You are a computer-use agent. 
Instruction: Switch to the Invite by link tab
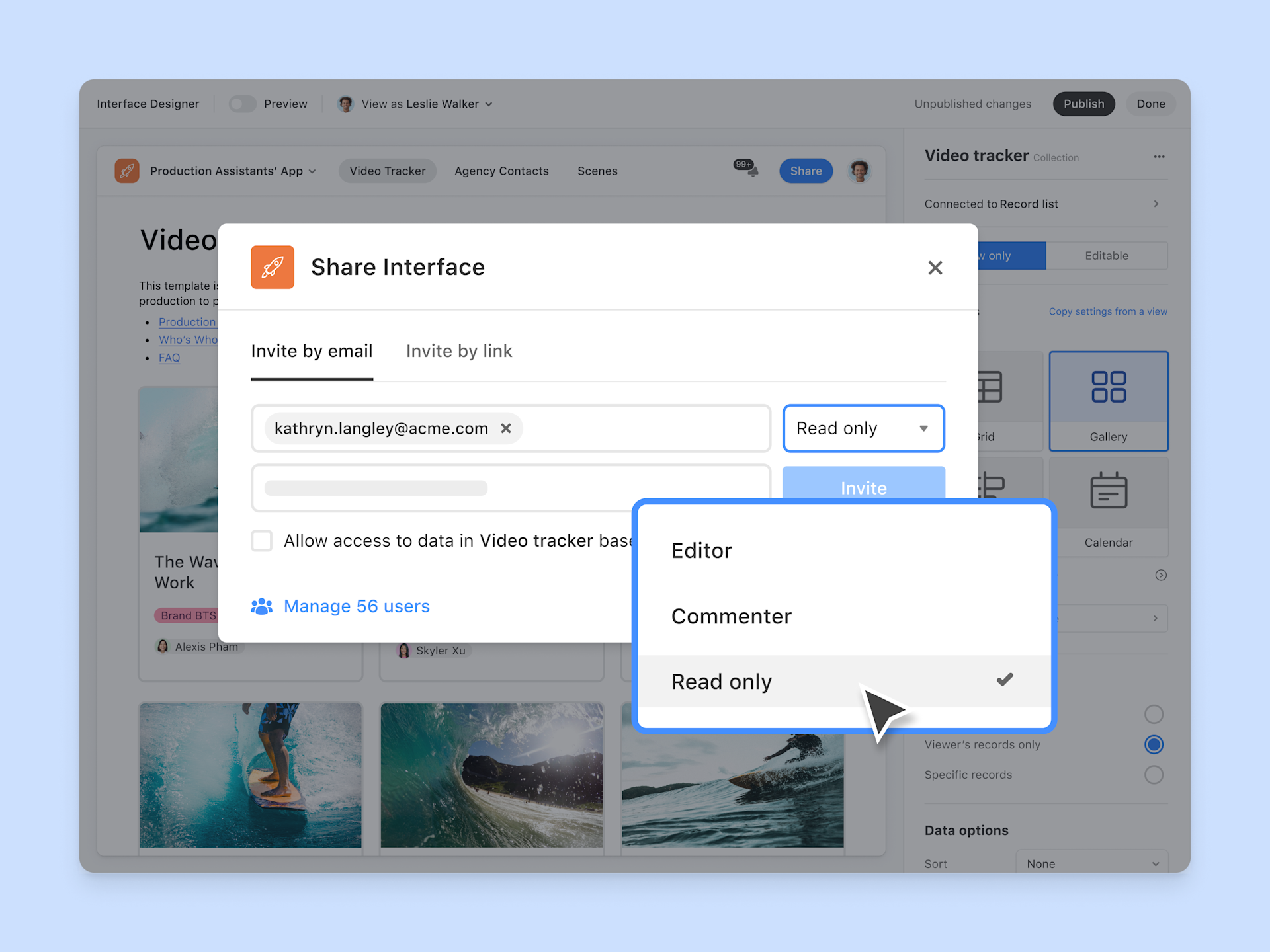point(458,351)
